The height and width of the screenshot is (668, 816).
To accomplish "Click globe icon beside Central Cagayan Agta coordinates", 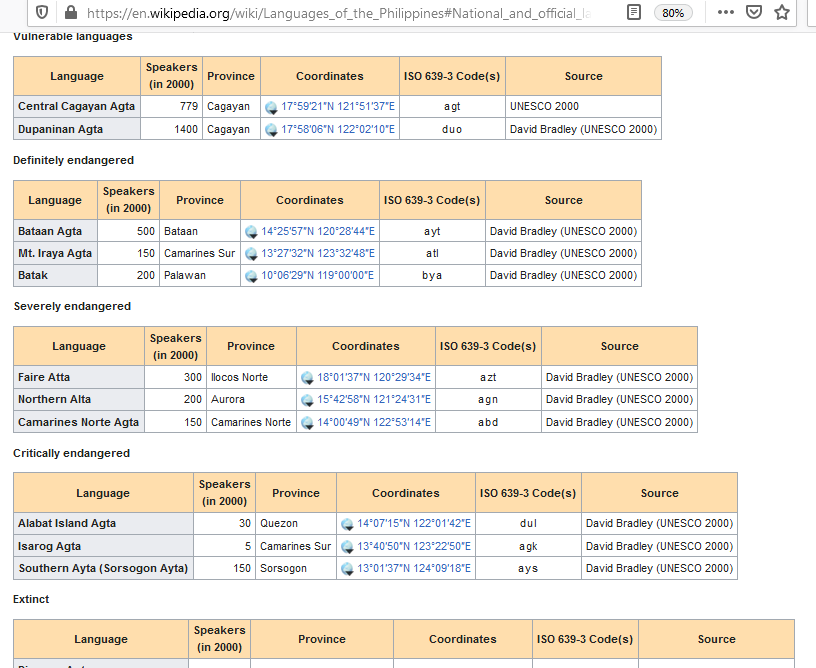I will [x=271, y=107].
